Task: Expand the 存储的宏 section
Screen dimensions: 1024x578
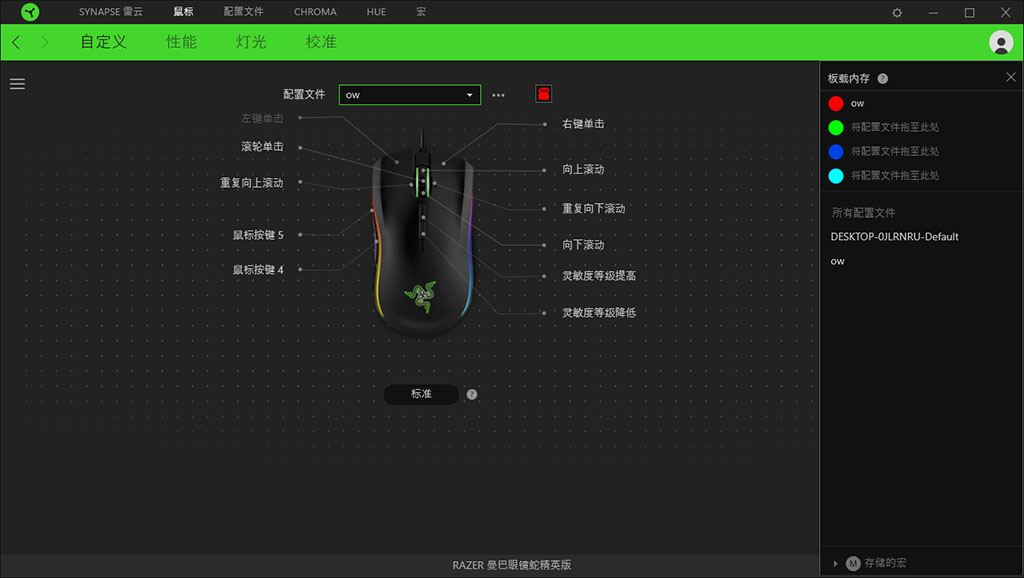Action: (x=835, y=563)
